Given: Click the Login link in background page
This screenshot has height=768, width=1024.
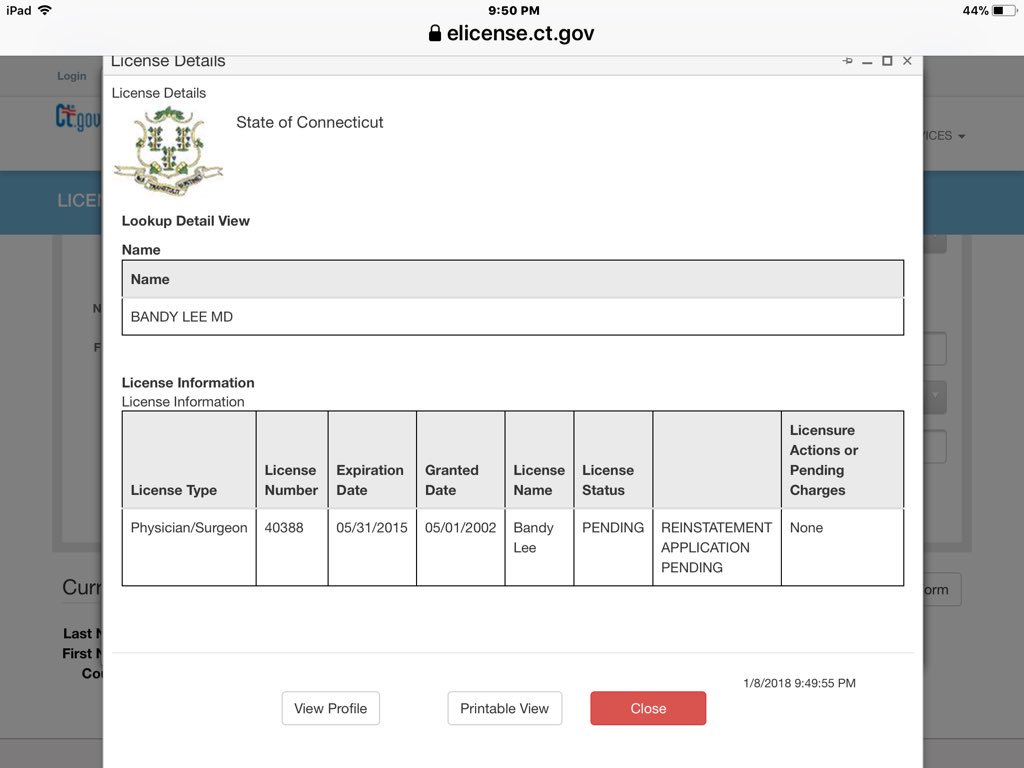Looking at the screenshot, I should click(x=72, y=76).
